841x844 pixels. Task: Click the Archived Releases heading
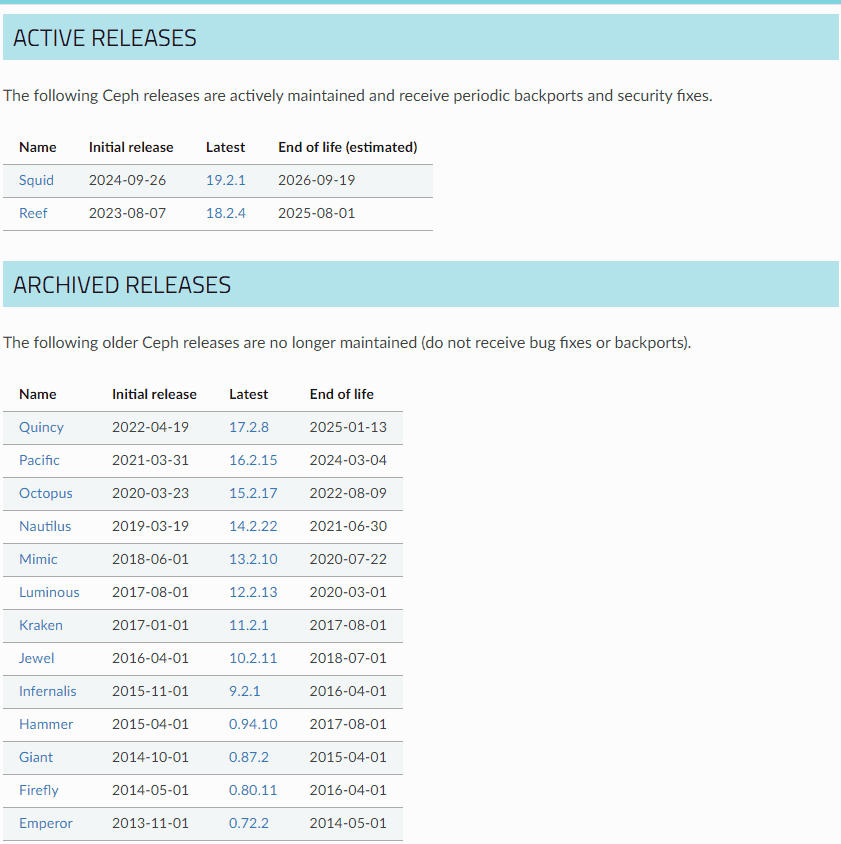pyautogui.click(x=122, y=285)
